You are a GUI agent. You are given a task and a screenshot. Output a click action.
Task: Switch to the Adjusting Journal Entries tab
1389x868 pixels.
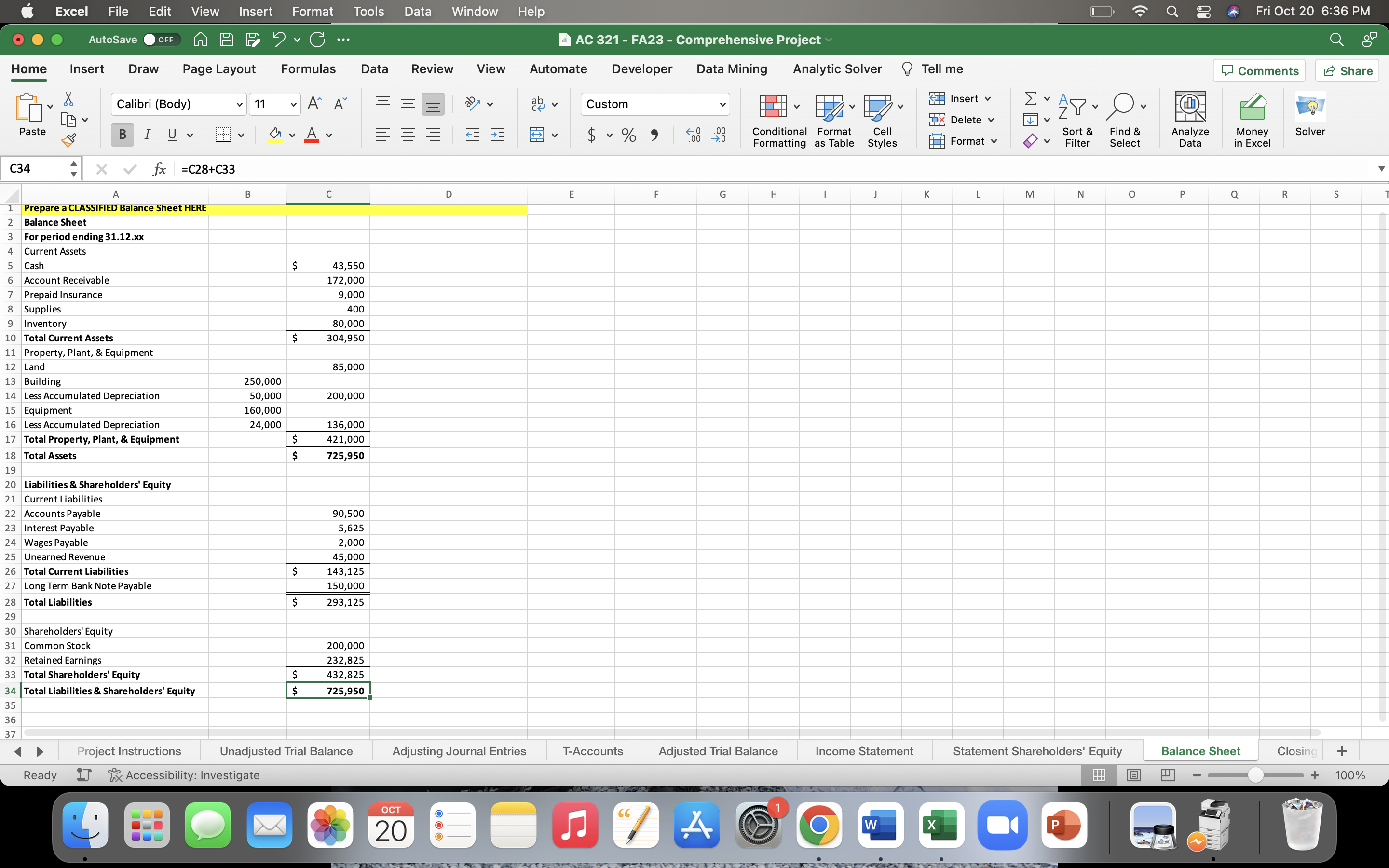click(459, 751)
